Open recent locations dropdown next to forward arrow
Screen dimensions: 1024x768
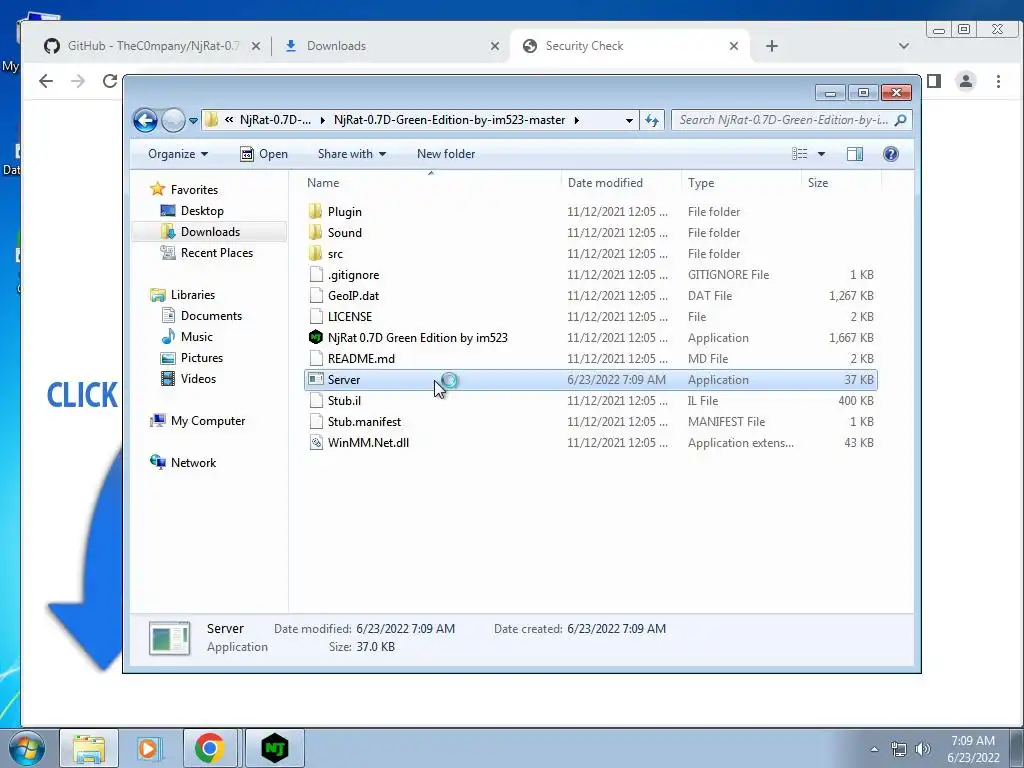tap(193, 121)
